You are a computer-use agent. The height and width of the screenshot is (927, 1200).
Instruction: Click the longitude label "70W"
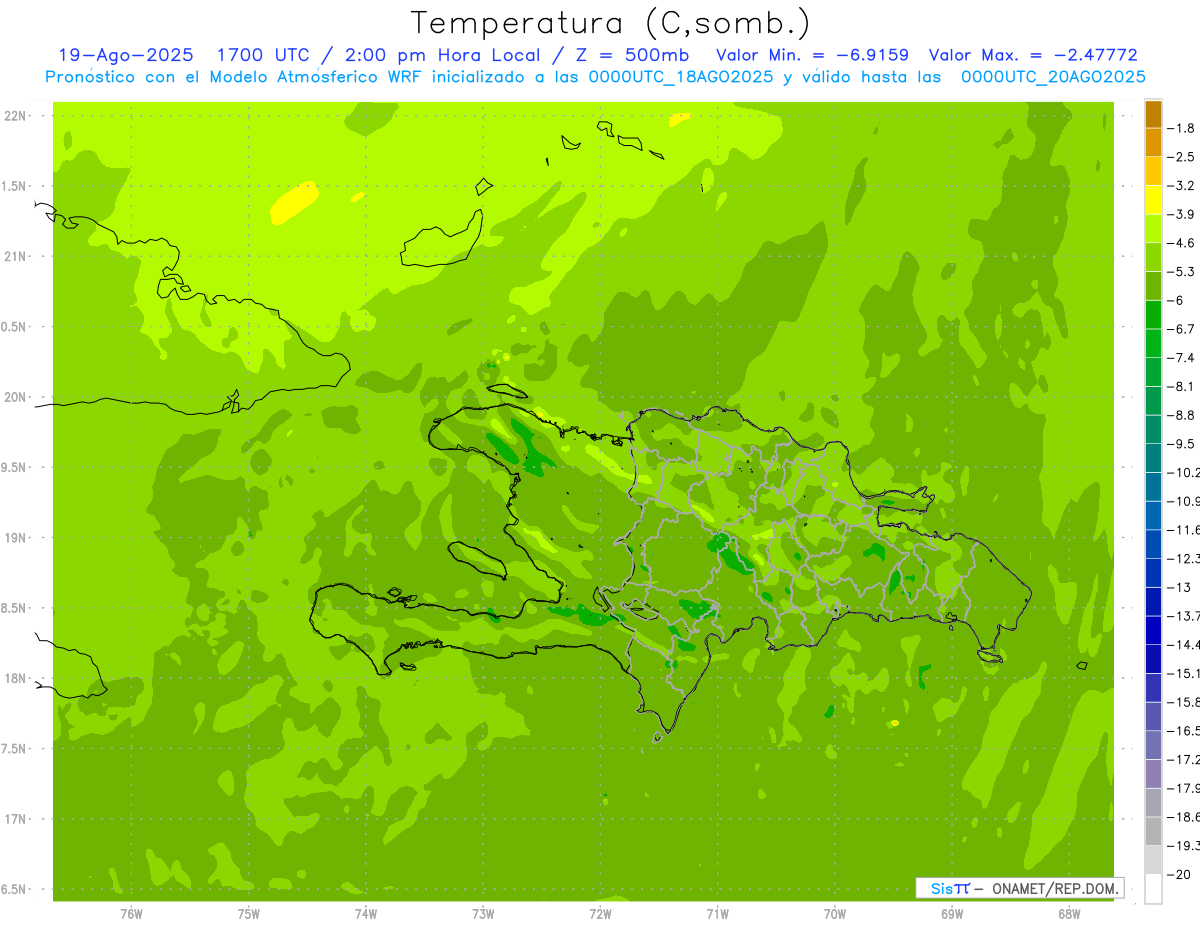coord(835,914)
